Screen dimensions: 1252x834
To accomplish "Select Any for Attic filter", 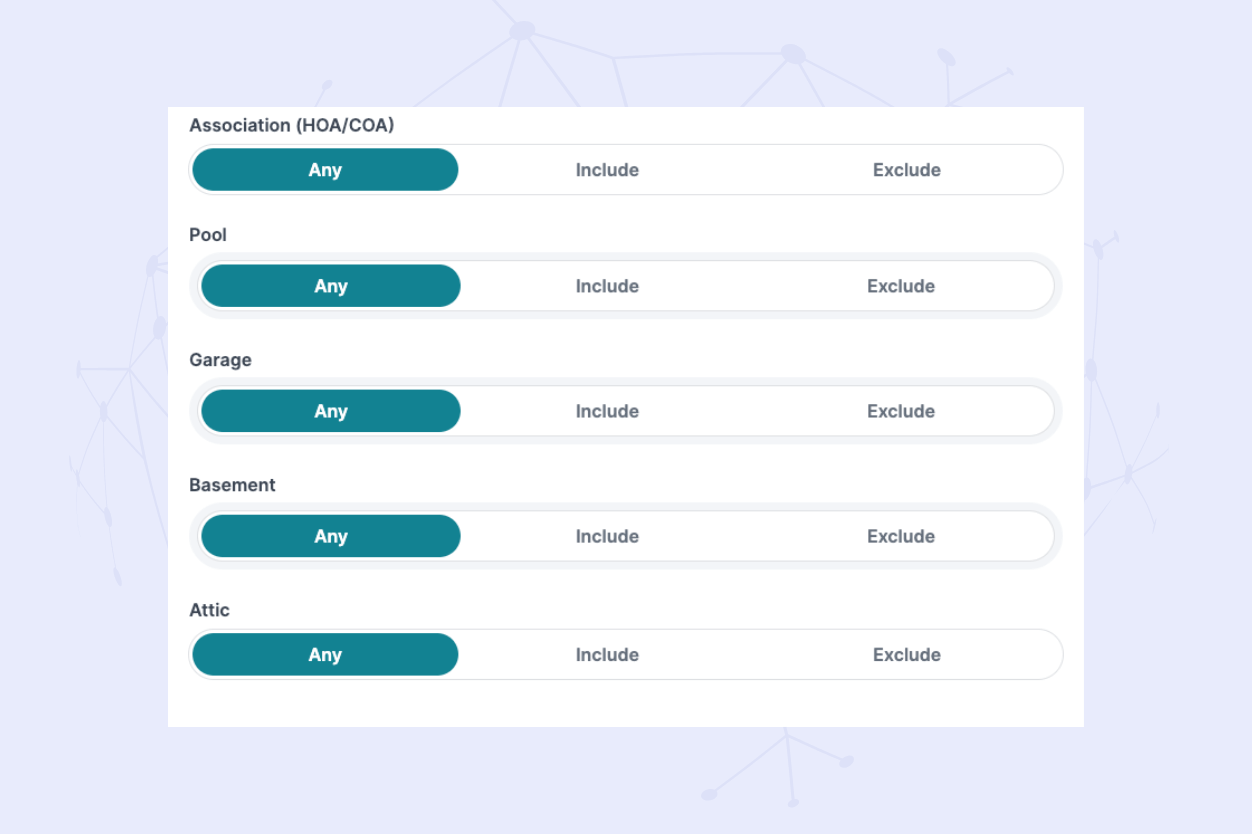I will click(325, 655).
